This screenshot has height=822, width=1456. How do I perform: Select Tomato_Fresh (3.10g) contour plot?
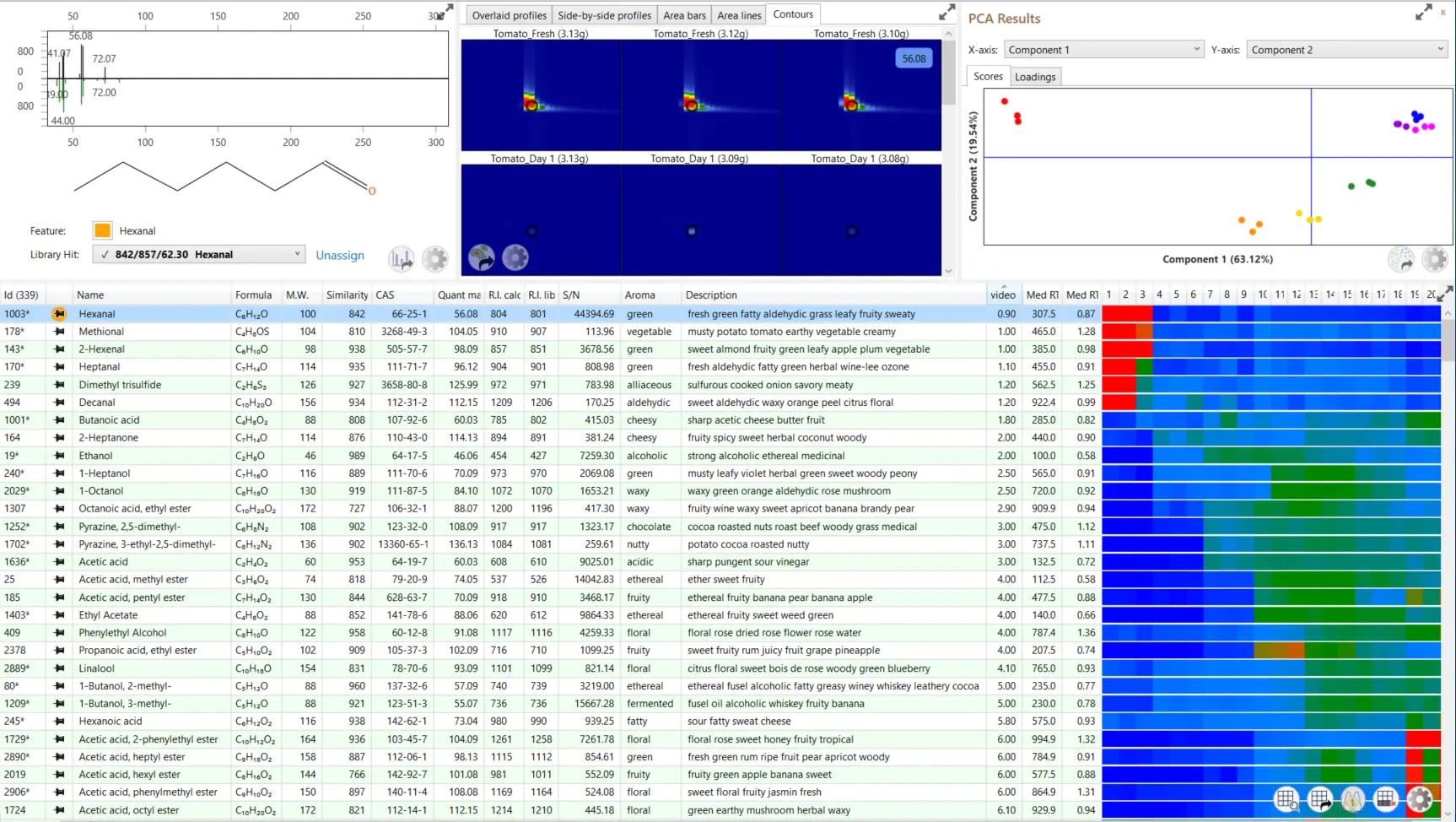coord(861,95)
